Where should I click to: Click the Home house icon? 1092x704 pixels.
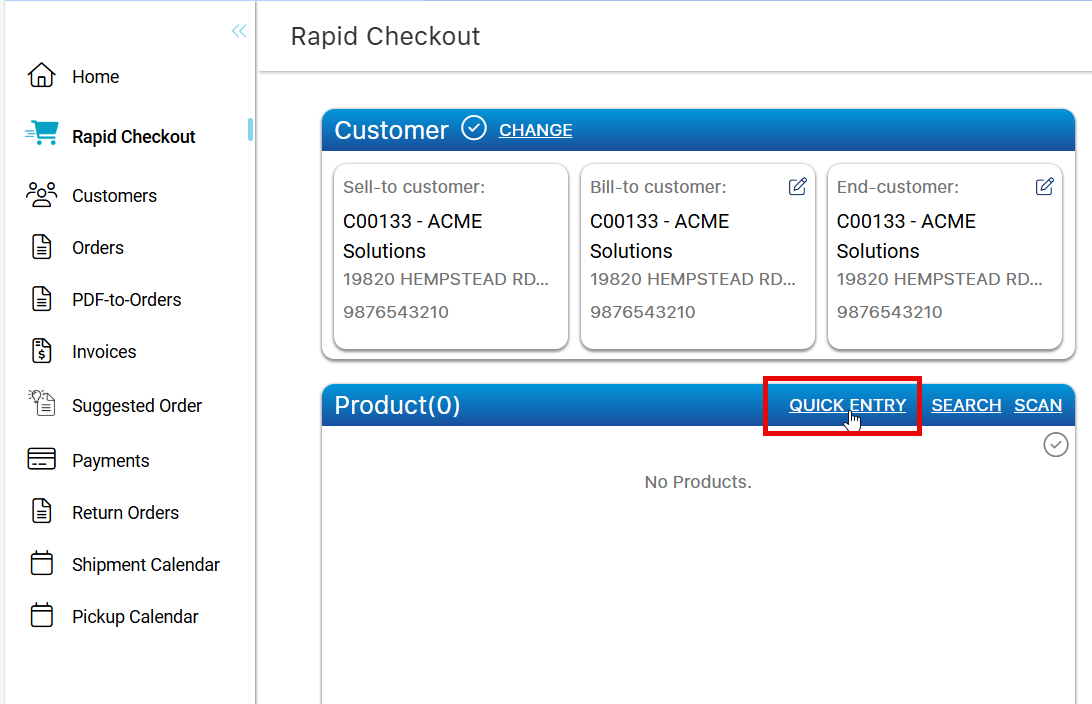(41, 76)
